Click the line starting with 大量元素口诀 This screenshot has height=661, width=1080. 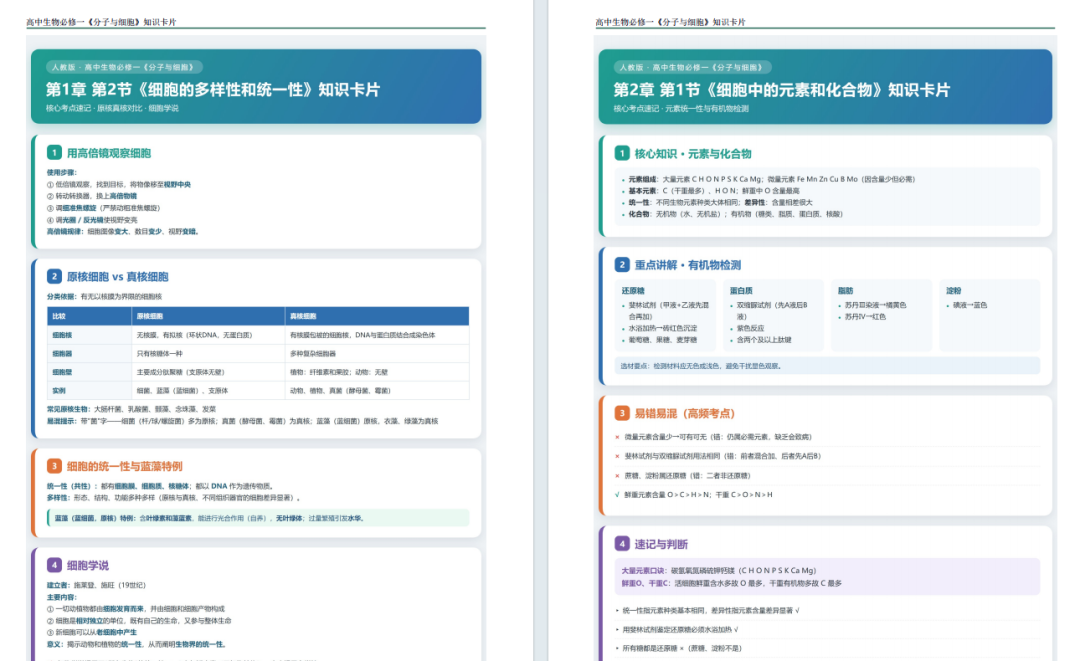(x=718, y=570)
